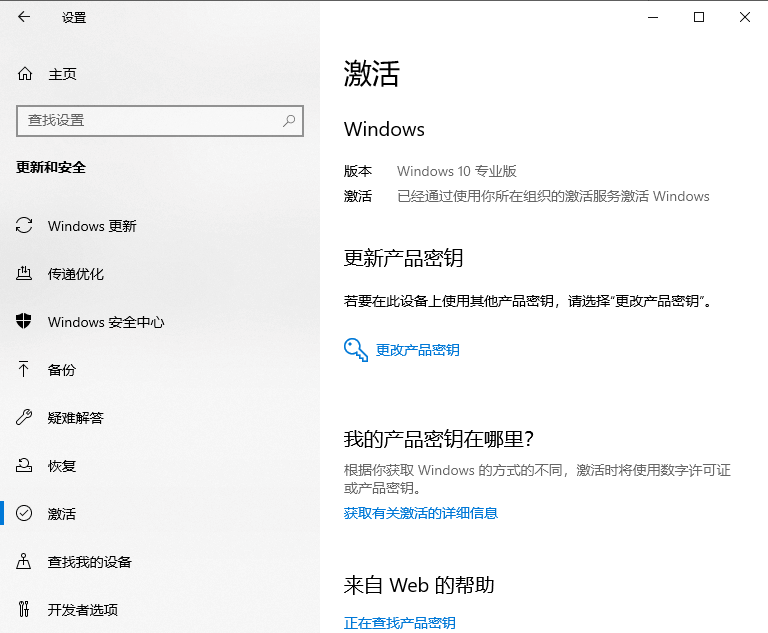768x633 pixels.
Task: Click the 设置 window title text
Action: (x=74, y=18)
